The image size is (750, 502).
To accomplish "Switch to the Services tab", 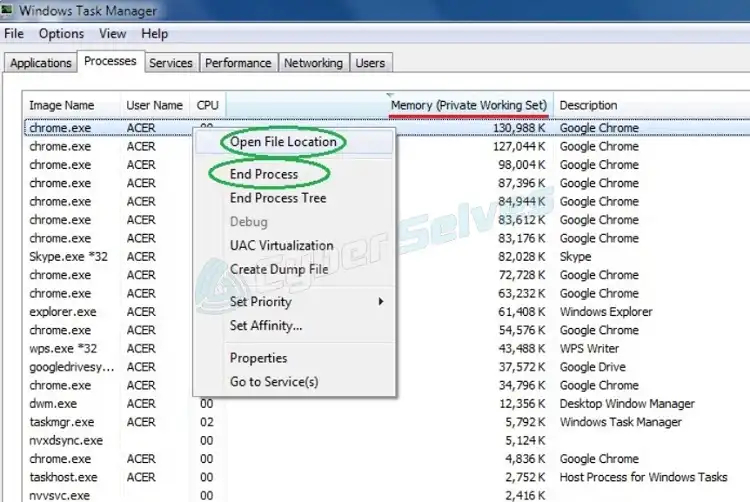I will 171,63.
